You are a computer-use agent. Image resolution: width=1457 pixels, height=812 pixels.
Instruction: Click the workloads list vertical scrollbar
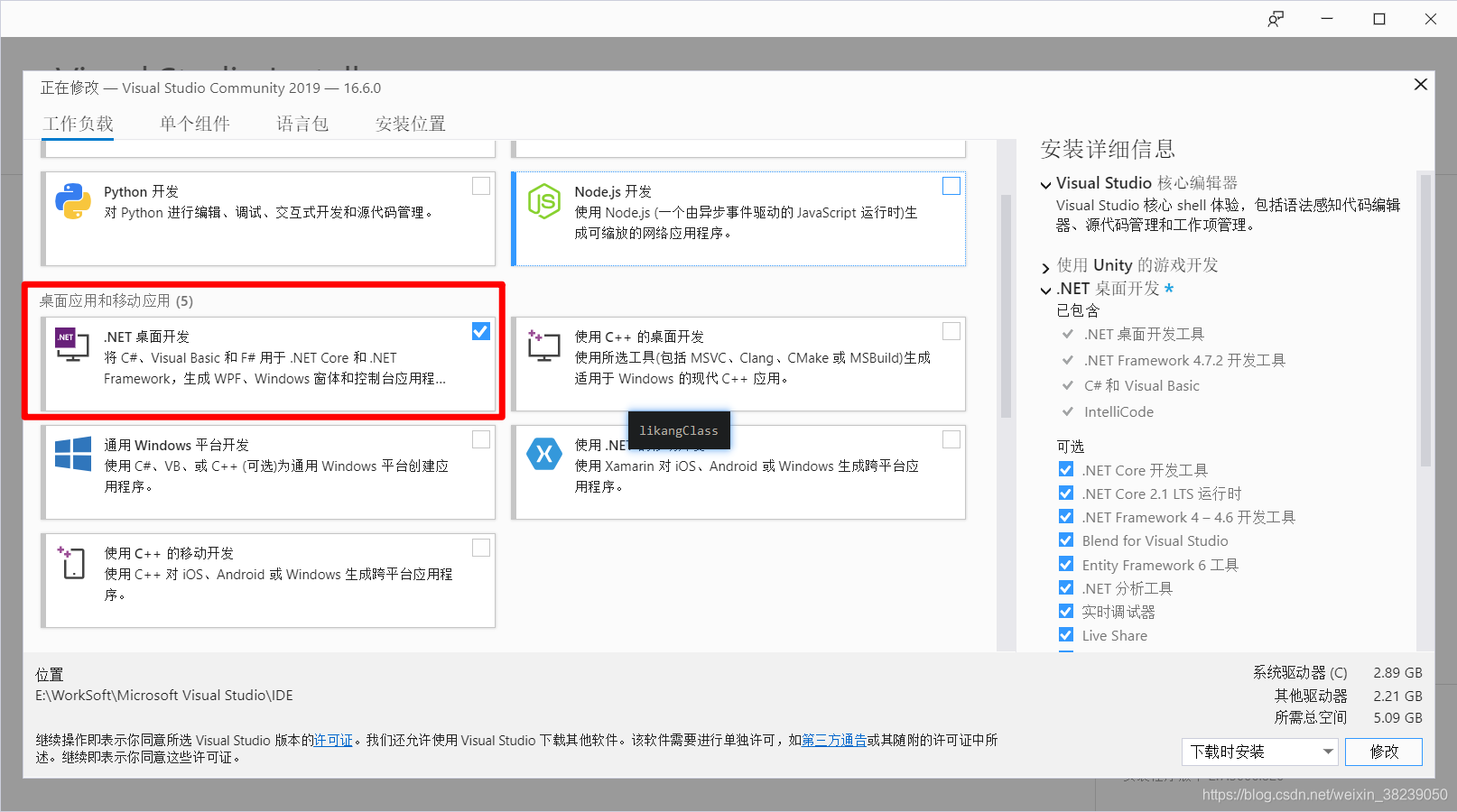click(x=1006, y=307)
